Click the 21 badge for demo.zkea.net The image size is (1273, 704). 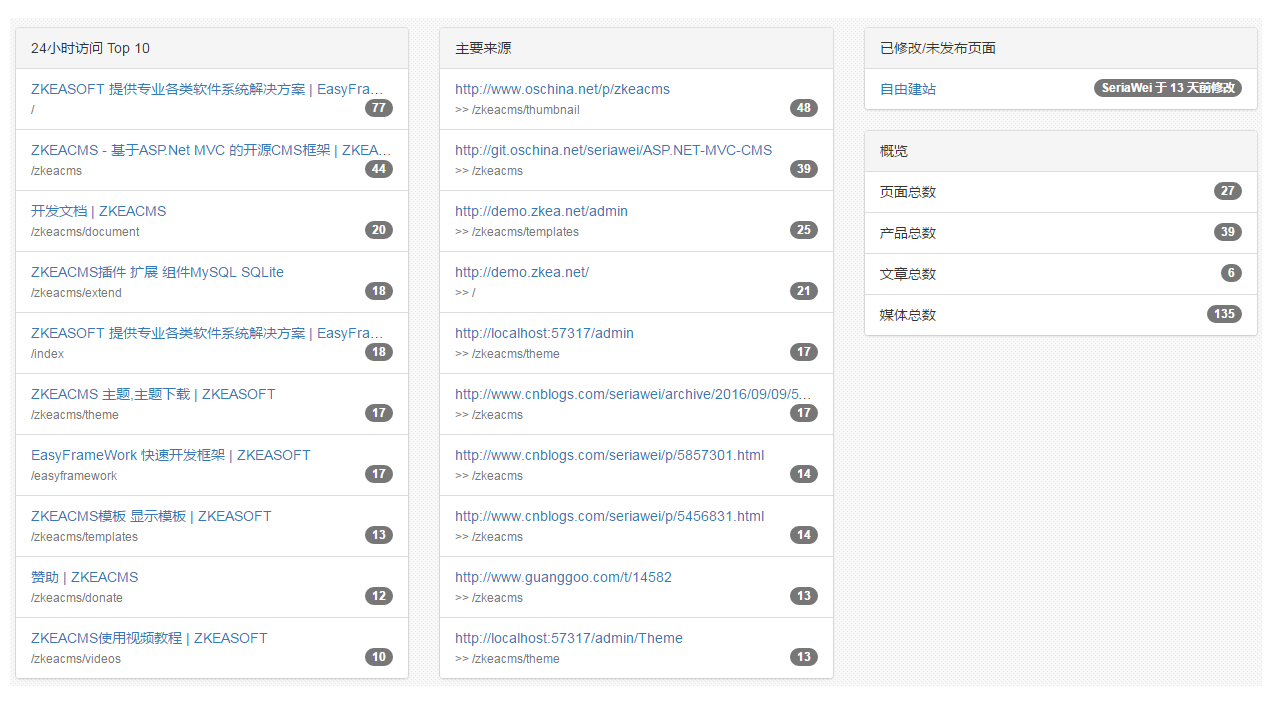803,291
